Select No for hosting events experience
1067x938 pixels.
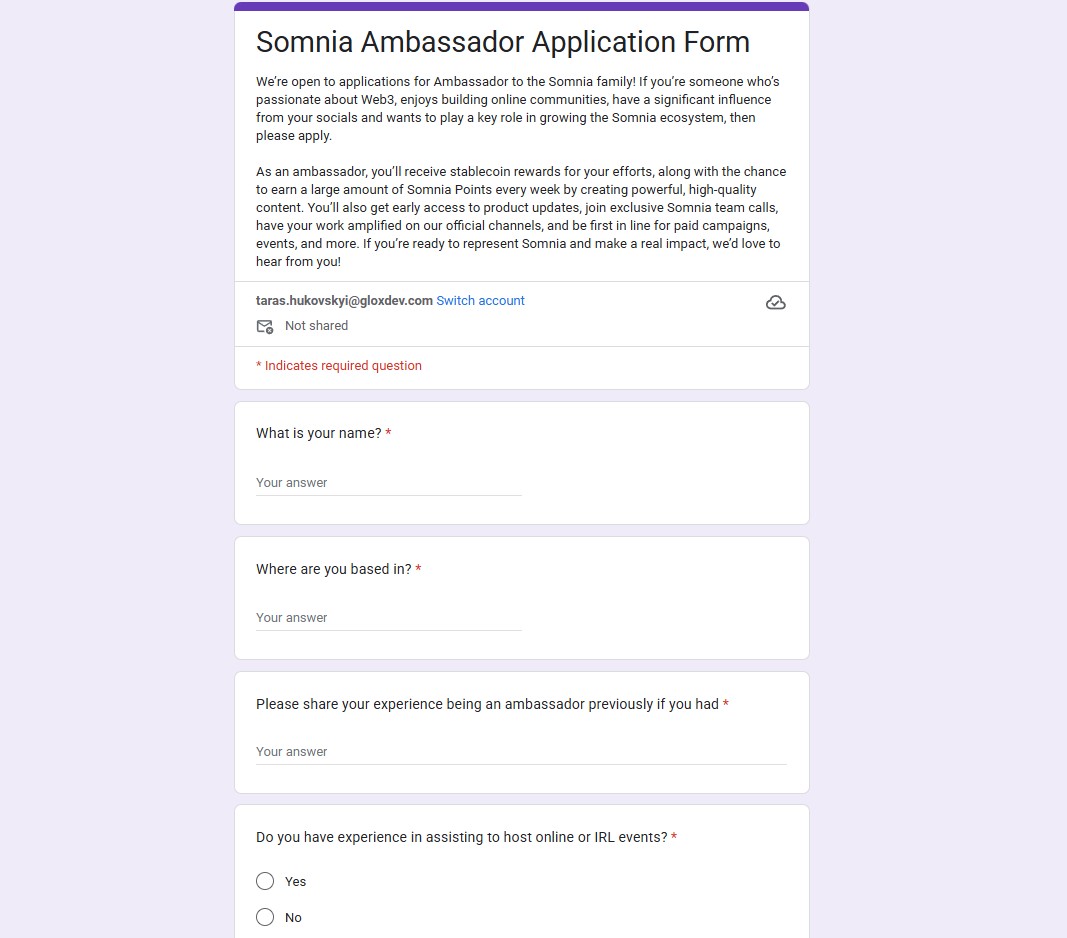point(265,917)
